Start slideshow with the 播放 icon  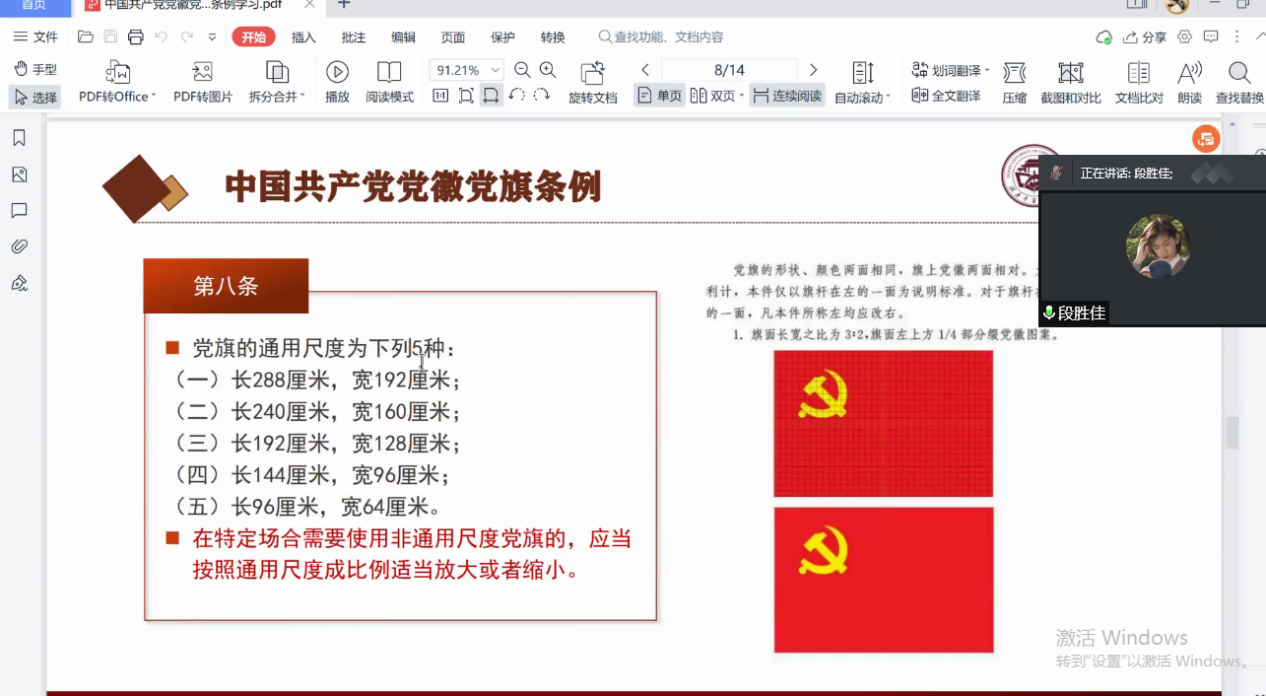coord(337,73)
